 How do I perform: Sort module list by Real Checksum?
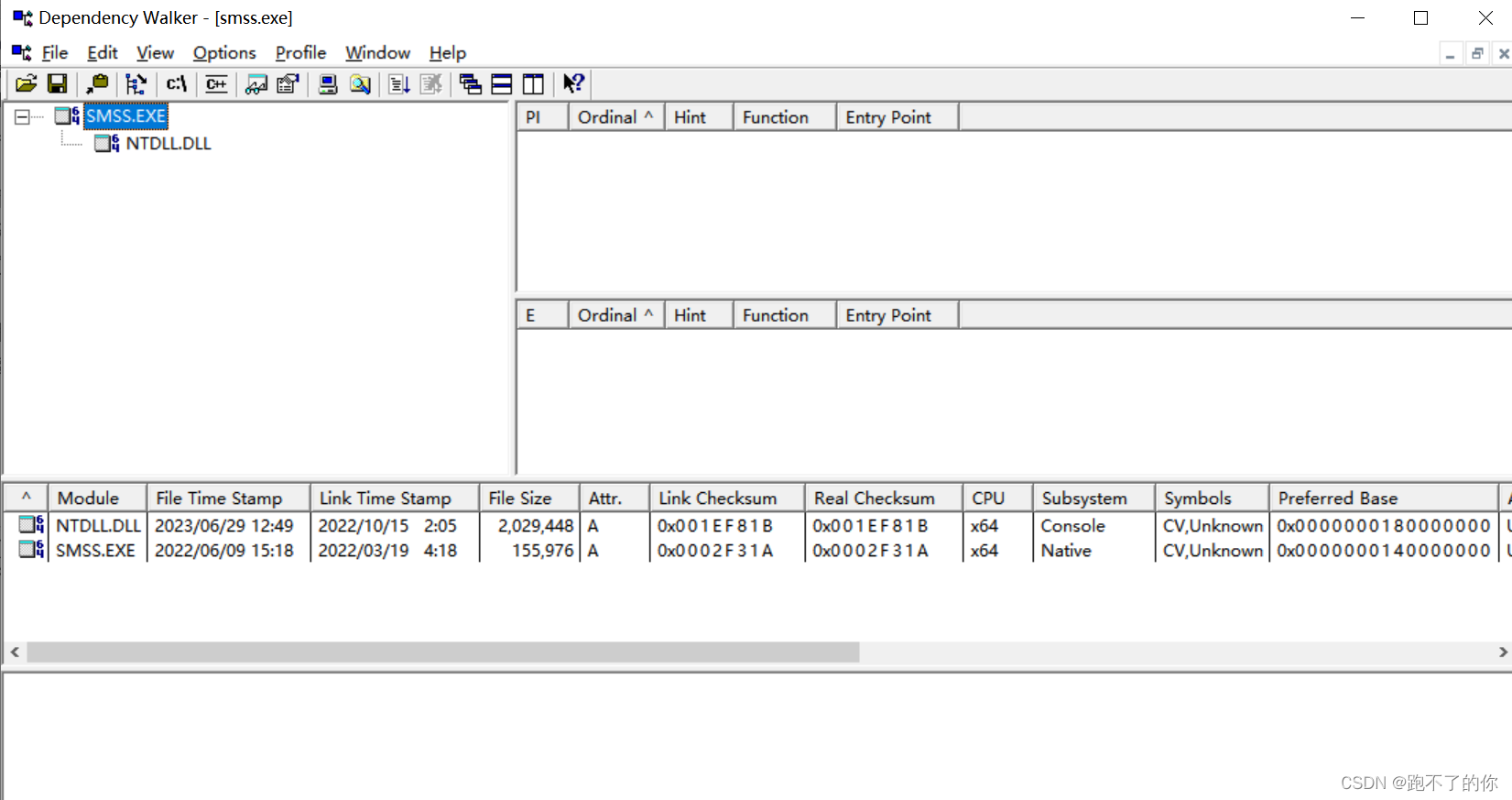pos(883,498)
